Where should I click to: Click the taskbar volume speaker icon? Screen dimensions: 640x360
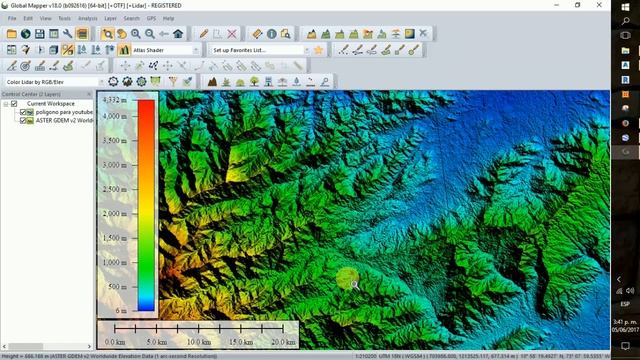[630, 291]
